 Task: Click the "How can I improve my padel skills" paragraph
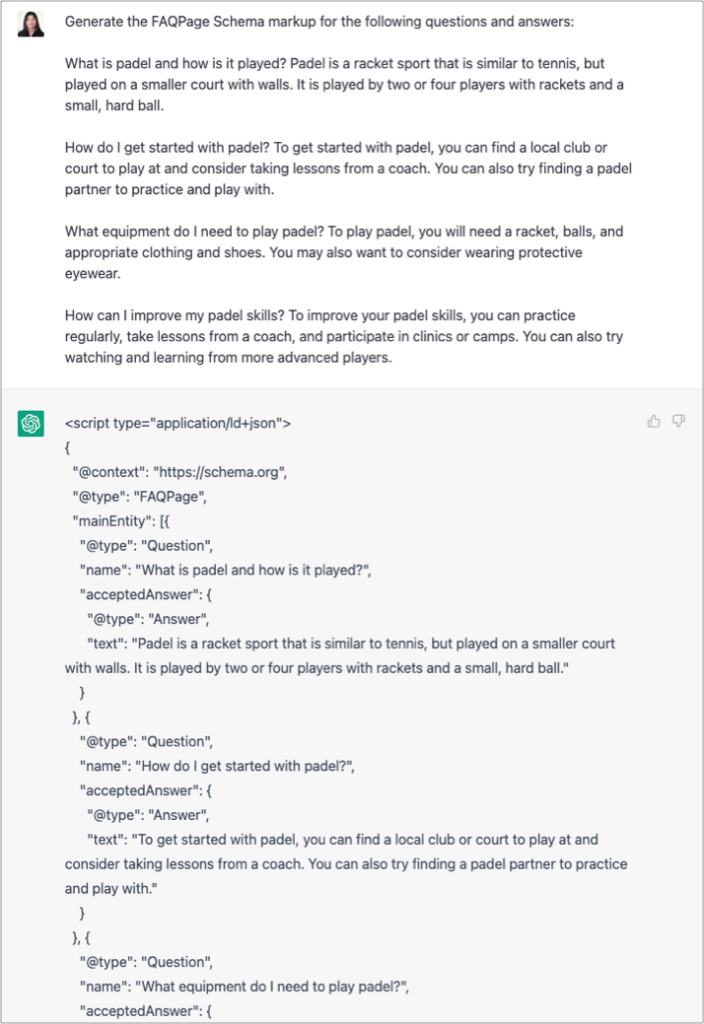[x=344, y=336]
